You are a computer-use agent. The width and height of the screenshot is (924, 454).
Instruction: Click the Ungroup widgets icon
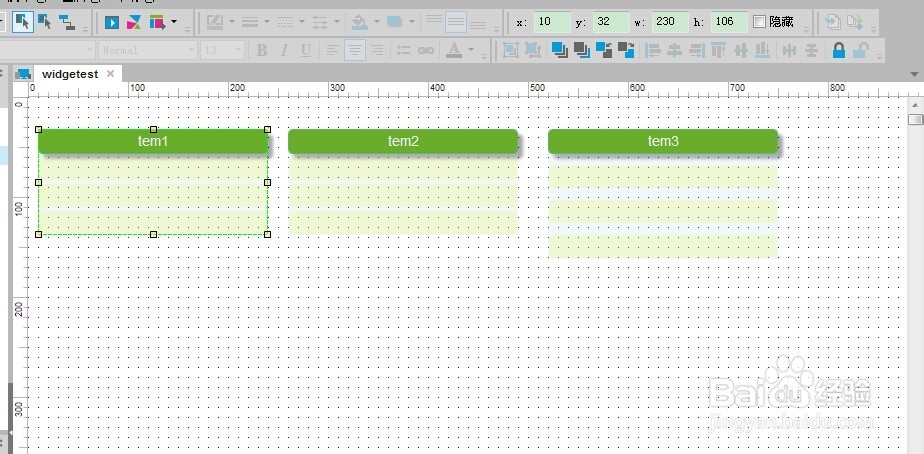pyautogui.click(x=533, y=51)
